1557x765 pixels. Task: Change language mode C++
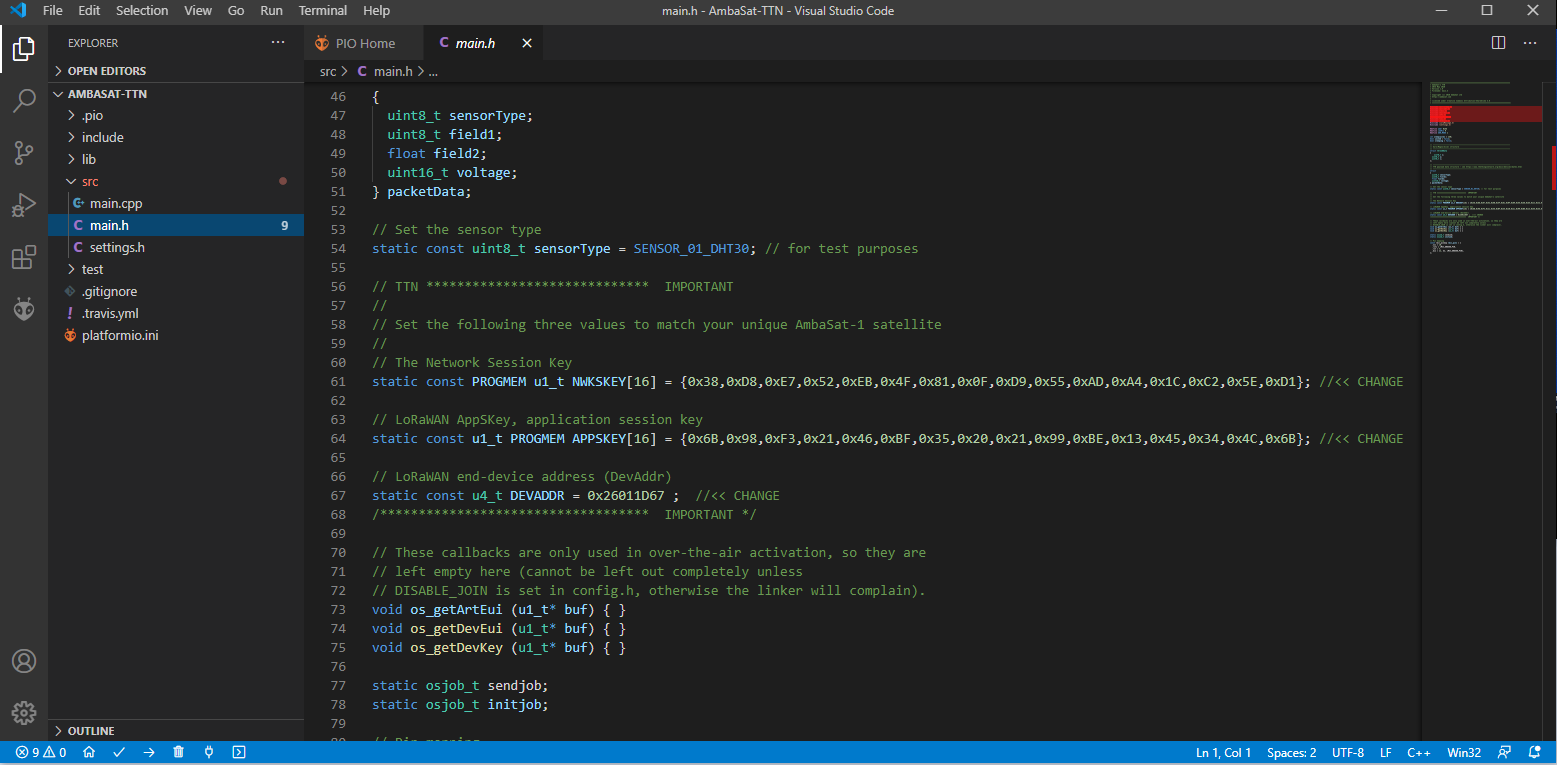[x=1419, y=753]
